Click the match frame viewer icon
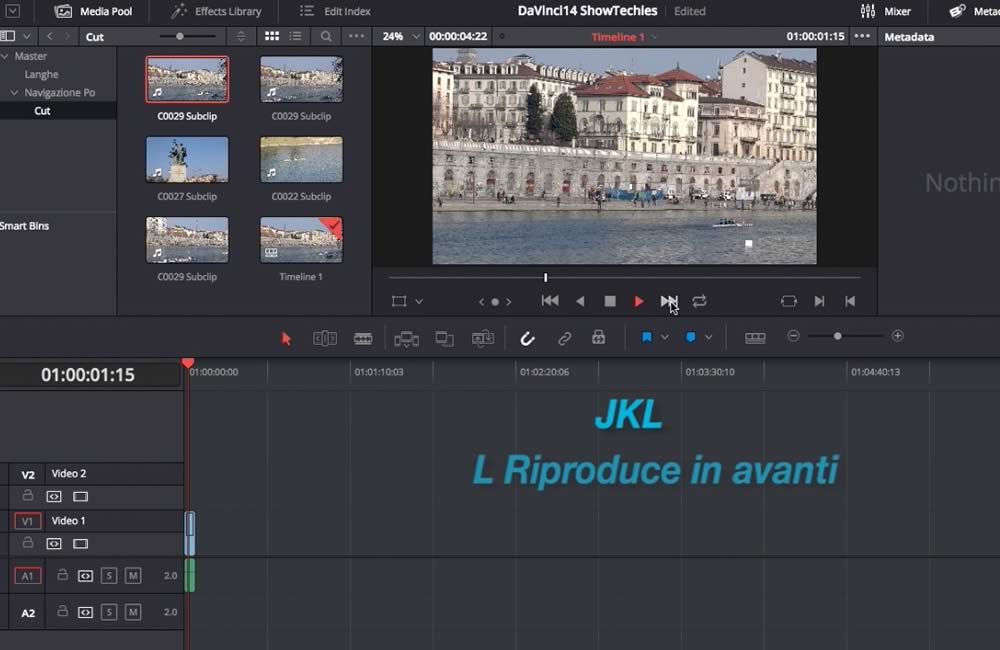Image resolution: width=1000 pixels, height=650 pixels. (x=789, y=301)
